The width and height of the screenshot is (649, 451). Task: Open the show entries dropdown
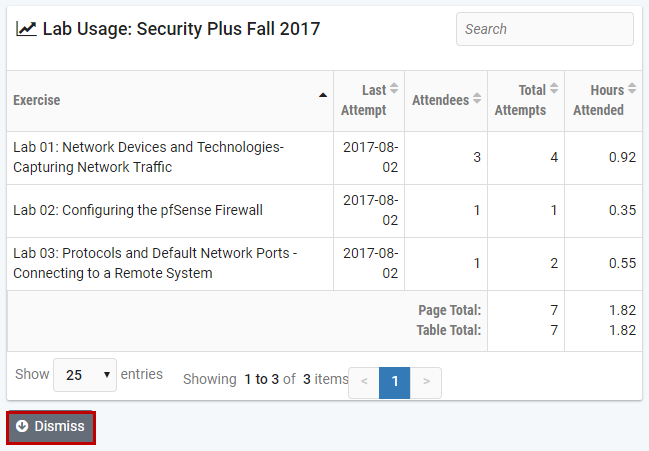[x=84, y=375]
